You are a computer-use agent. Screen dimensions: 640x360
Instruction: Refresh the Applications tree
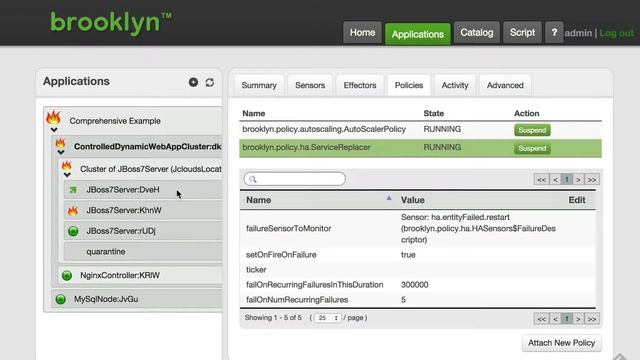(x=210, y=82)
